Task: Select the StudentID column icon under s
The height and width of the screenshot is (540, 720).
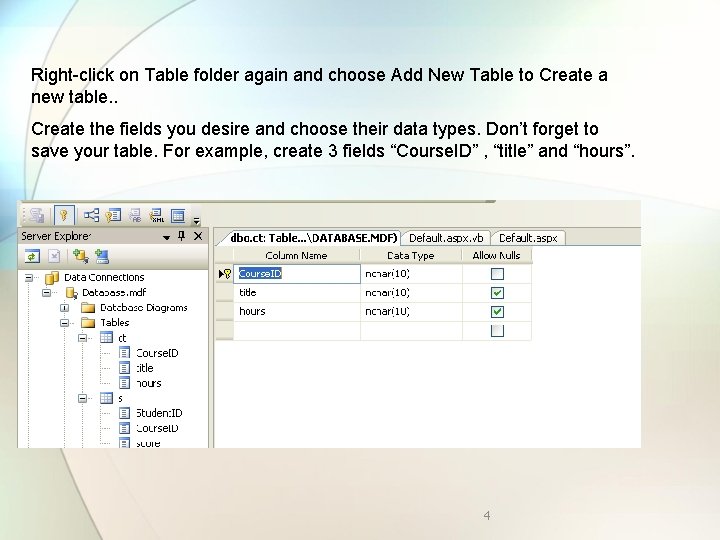Action: click(x=124, y=413)
